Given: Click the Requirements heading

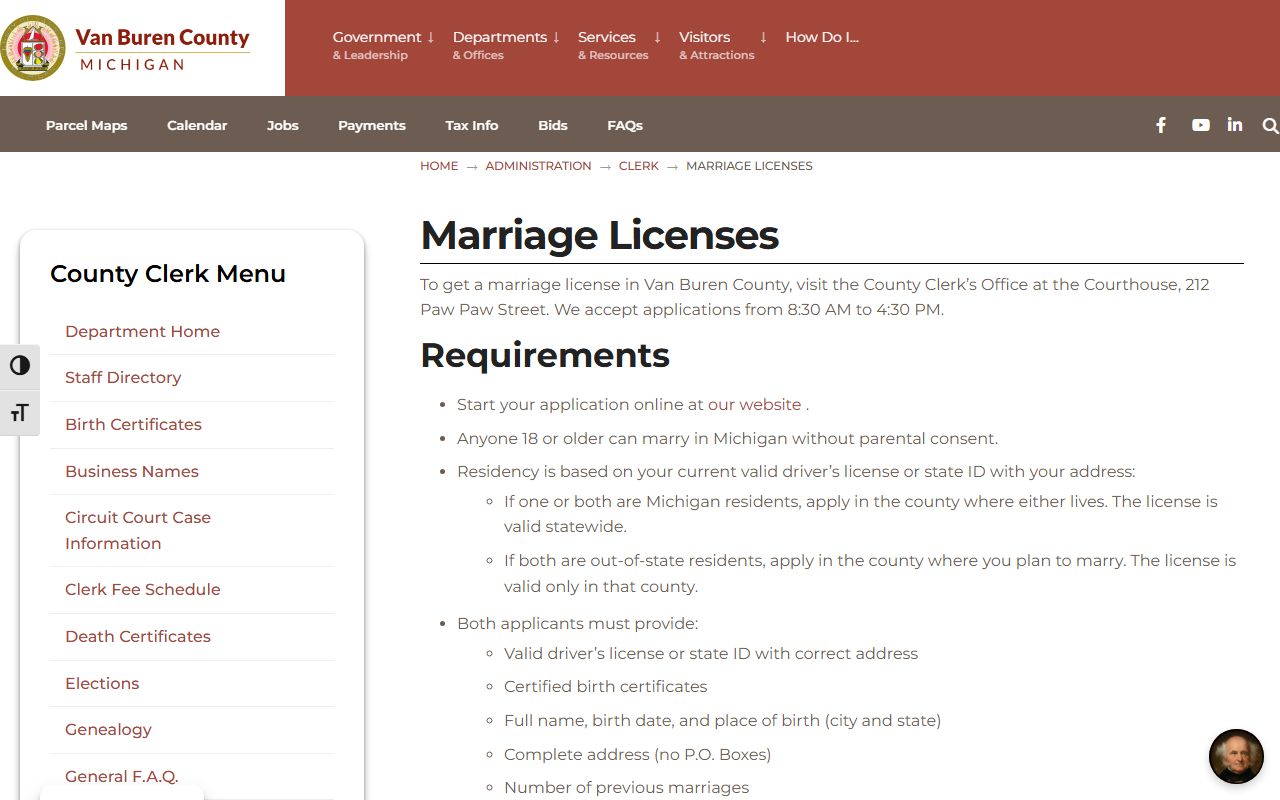Looking at the screenshot, I should pyautogui.click(x=545, y=355).
